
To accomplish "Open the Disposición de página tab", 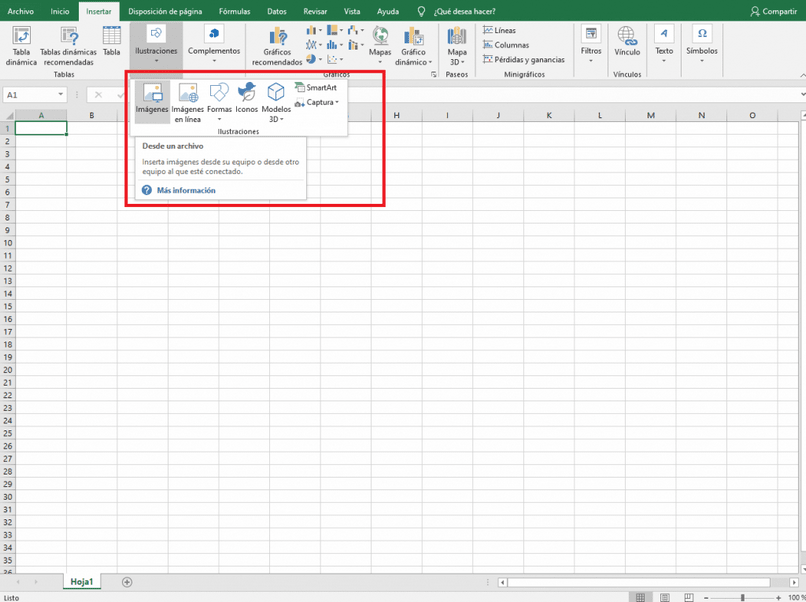I will click(x=165, y=11).
